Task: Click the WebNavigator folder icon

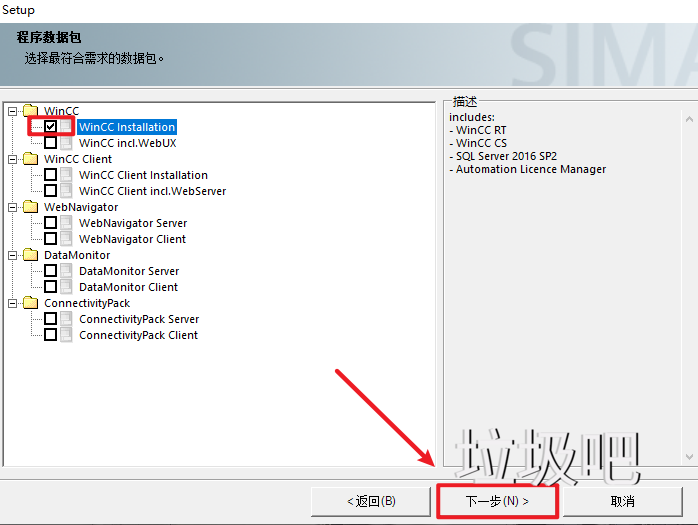Action: pos(31,207)
